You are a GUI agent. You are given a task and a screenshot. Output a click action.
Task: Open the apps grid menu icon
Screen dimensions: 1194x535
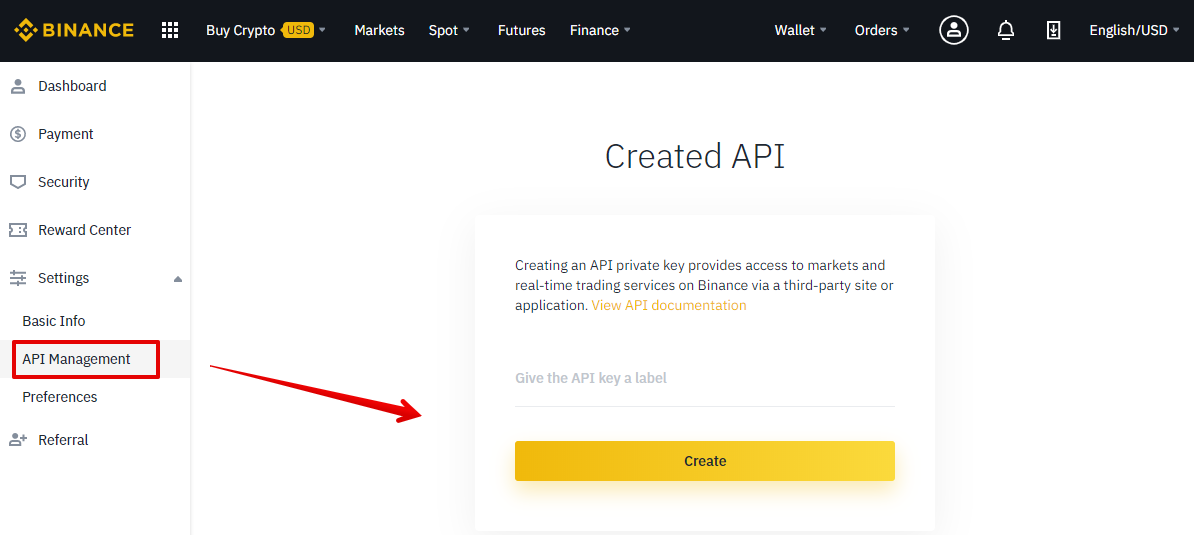170,30
